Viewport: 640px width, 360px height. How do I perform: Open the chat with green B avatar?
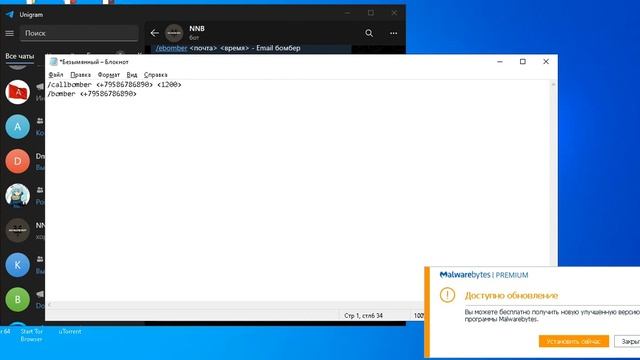coord(18,300)
